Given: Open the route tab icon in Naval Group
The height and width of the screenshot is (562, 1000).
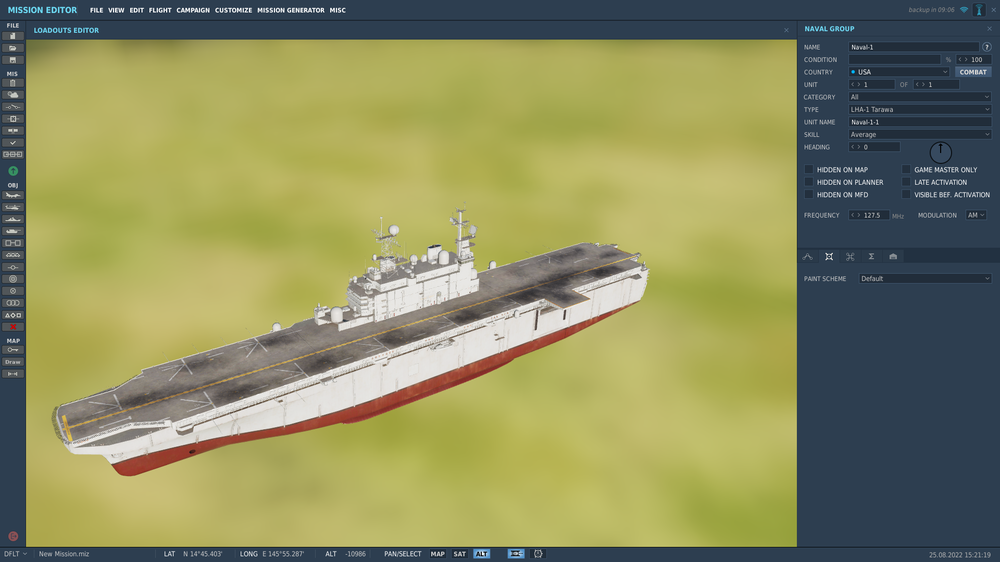Looking at the screenshot, I should point(807,256).
